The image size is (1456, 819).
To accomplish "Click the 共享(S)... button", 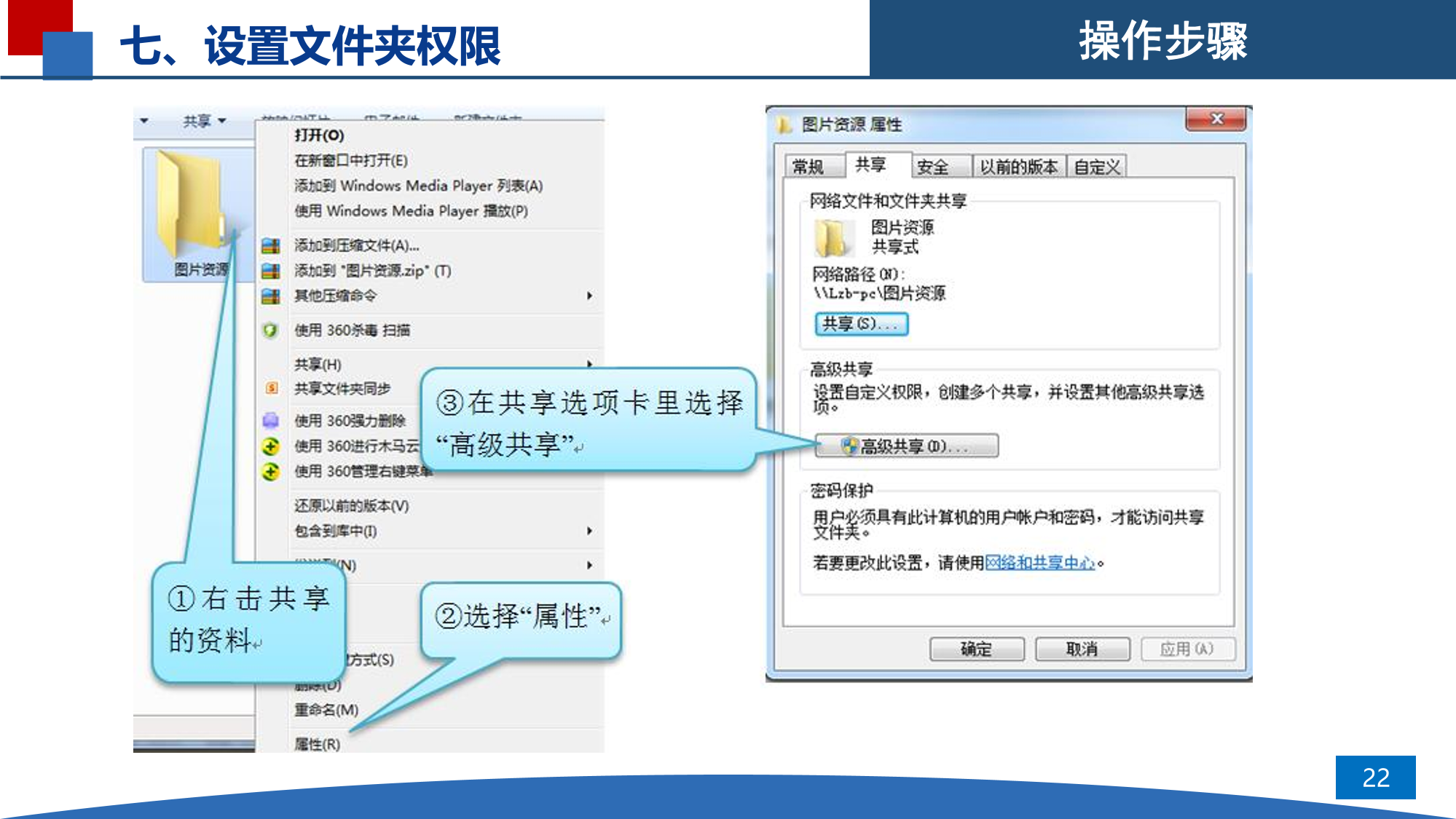I will 861,324.
